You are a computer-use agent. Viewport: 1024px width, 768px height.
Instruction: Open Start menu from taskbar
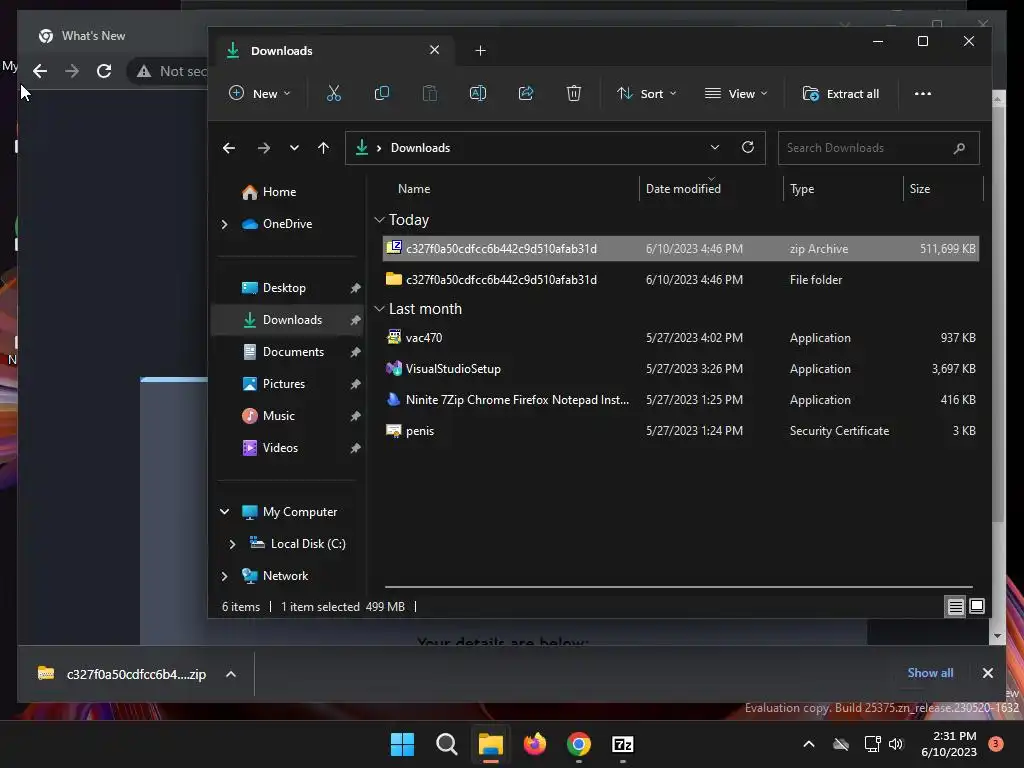click(402, 744)
